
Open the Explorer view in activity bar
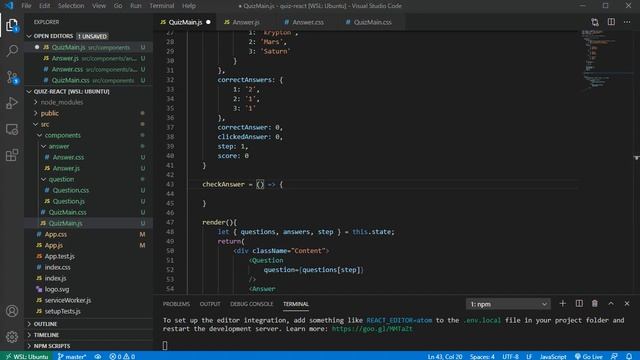pyautogui.click(x=12, y=25)
